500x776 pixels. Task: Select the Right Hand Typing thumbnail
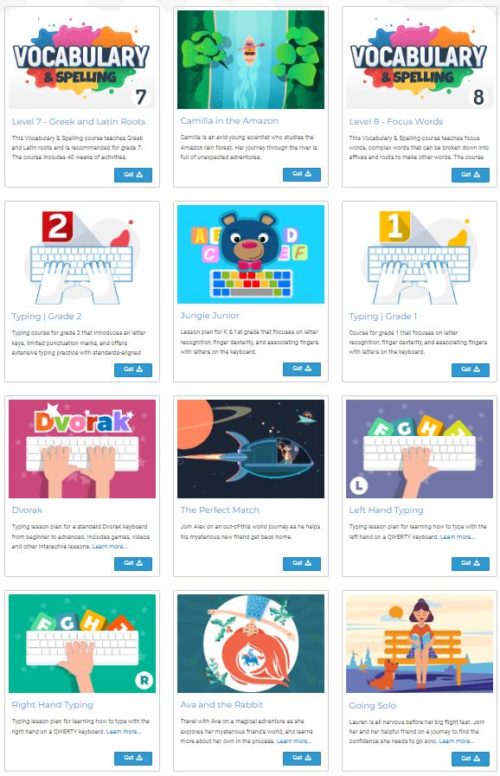[82, 643]
